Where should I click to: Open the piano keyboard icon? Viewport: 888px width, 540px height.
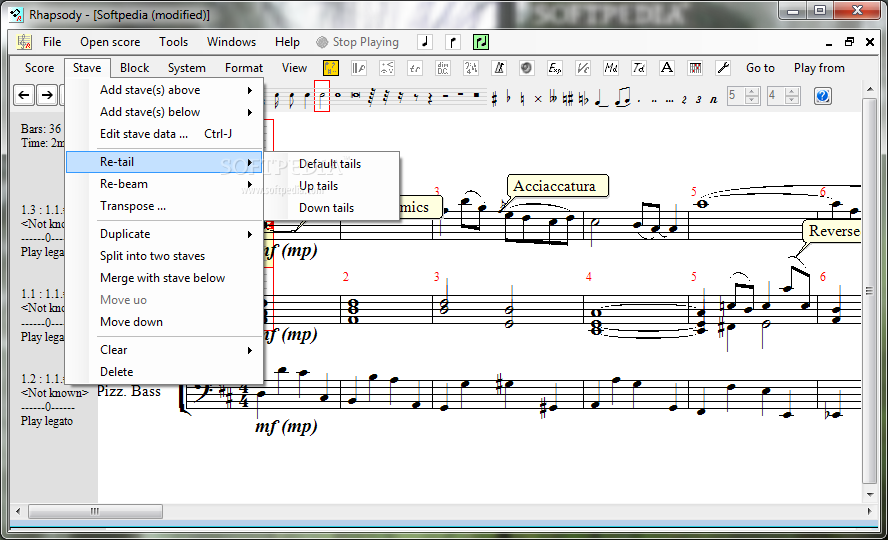[x=695, y=68]
